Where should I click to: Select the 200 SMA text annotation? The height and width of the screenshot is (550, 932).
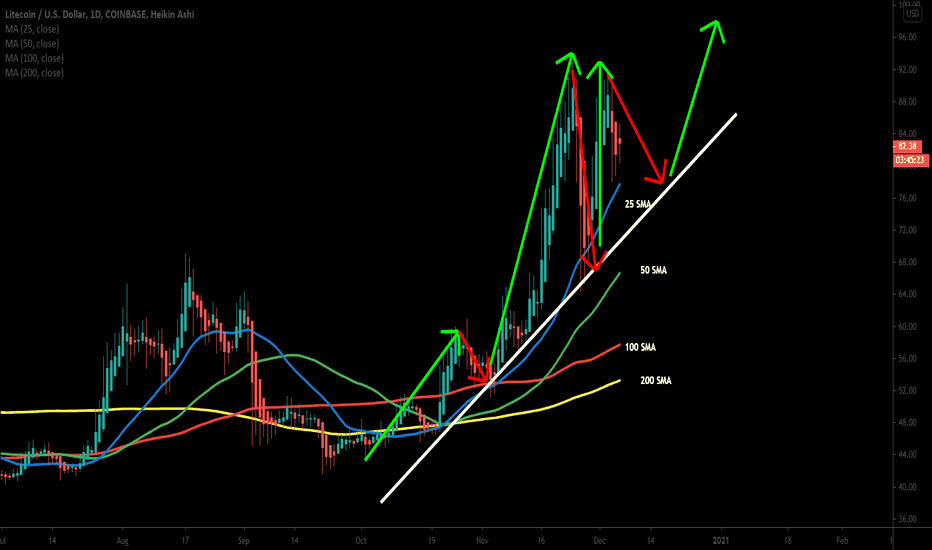pyautogui.click(x=656, y=380)
